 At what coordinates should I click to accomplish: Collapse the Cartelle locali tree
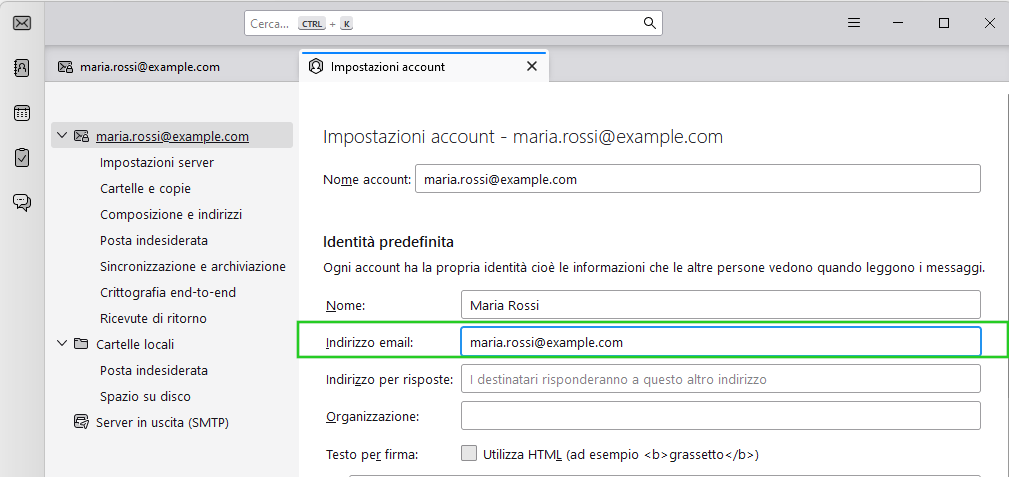tap(62, 344)
